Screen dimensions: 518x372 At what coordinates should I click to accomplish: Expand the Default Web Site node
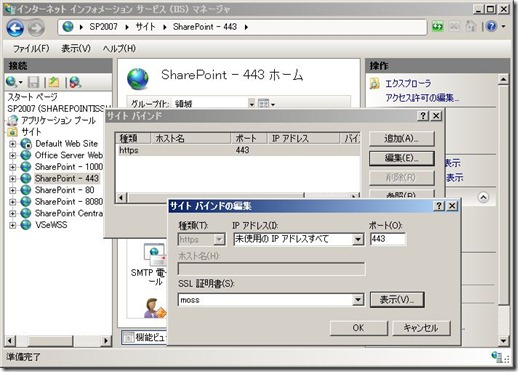[12, 144]
